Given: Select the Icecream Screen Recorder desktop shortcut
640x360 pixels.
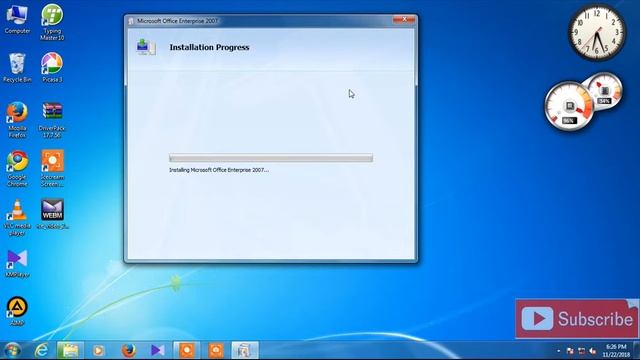Looking at the screenshot, I should click(52, 169).
